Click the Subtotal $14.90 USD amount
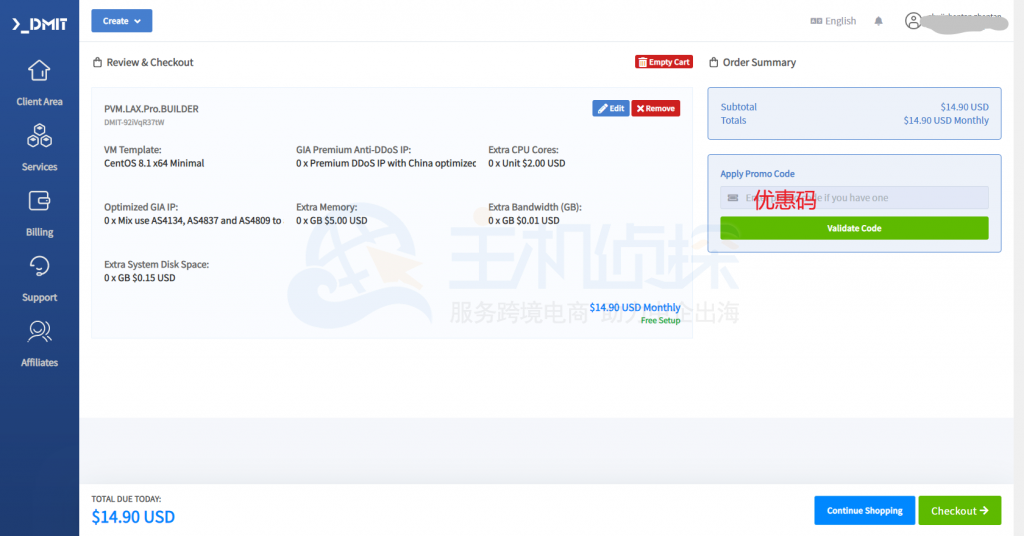 tap(965, 107)
